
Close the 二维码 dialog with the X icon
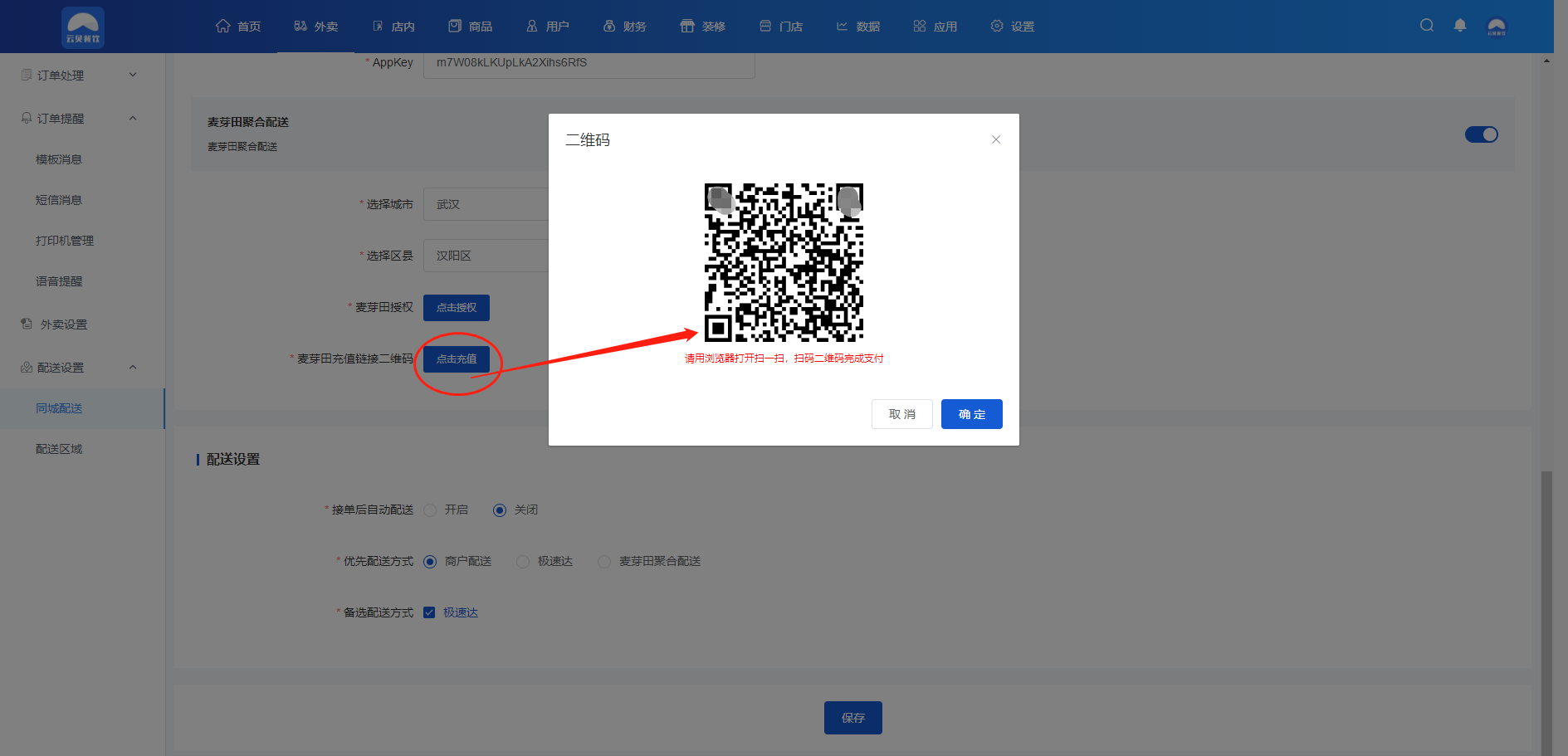coord(996,139)
